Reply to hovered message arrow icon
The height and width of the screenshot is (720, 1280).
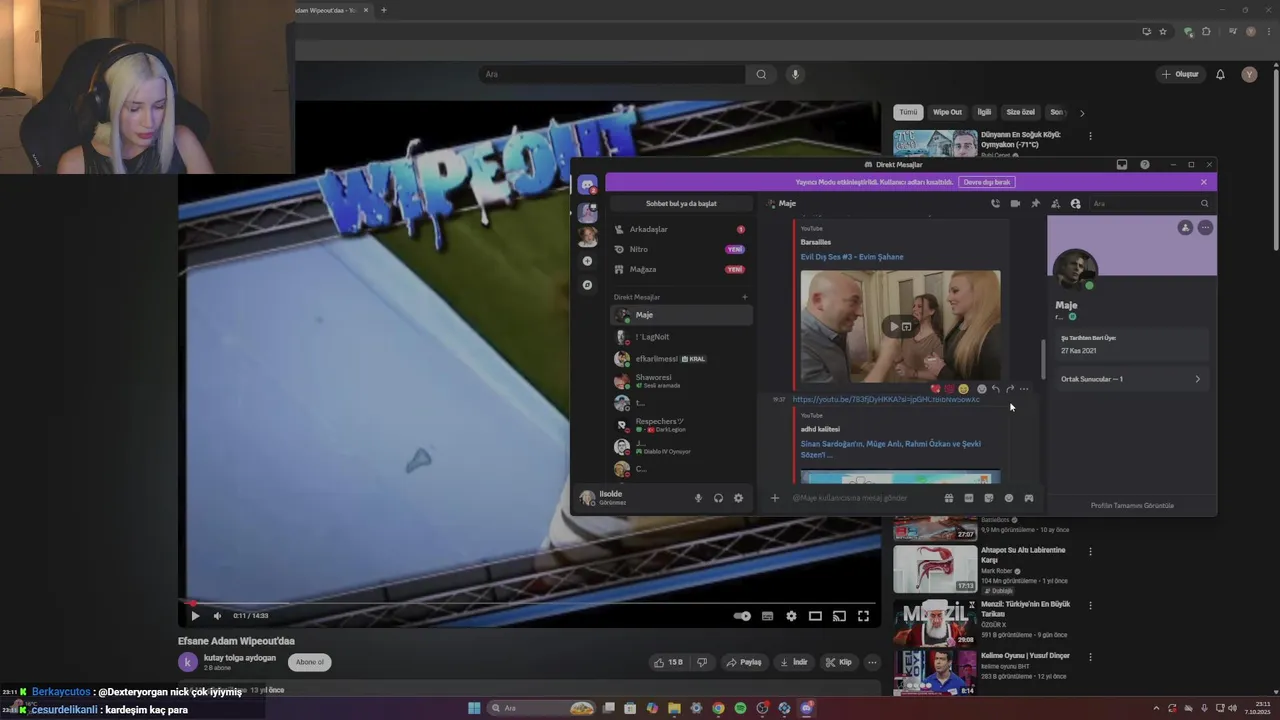(995, 389)
